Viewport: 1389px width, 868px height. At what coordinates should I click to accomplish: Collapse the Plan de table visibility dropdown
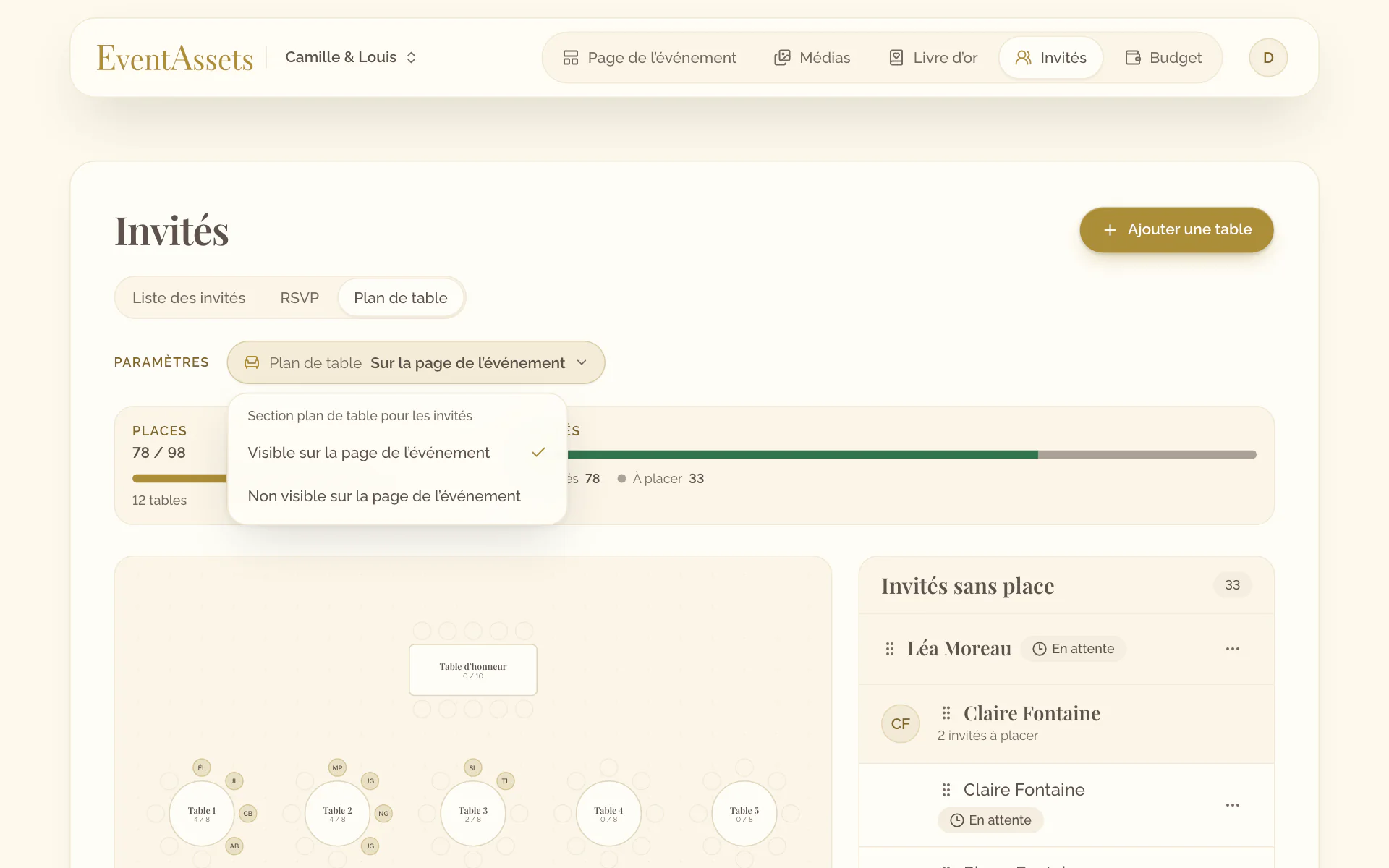416,362
